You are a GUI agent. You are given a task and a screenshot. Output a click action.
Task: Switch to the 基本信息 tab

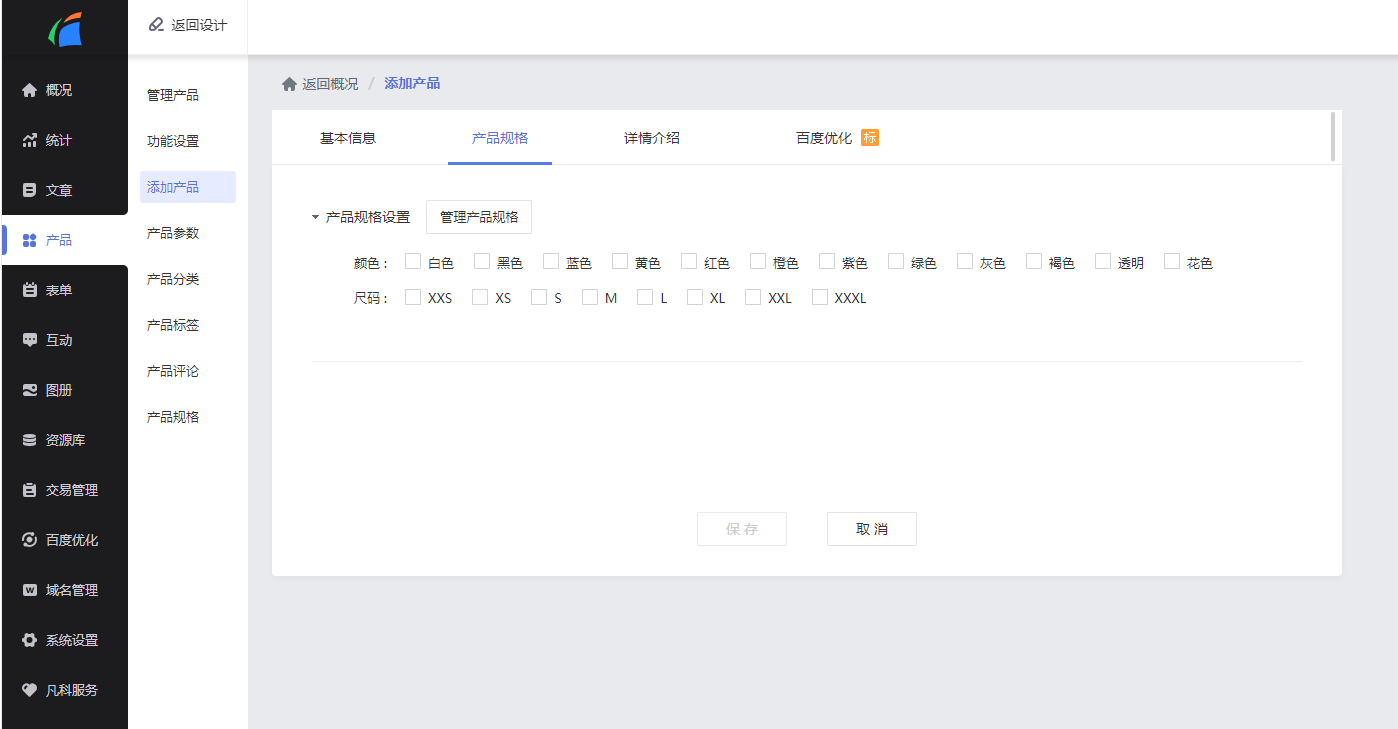pos(348,138)
